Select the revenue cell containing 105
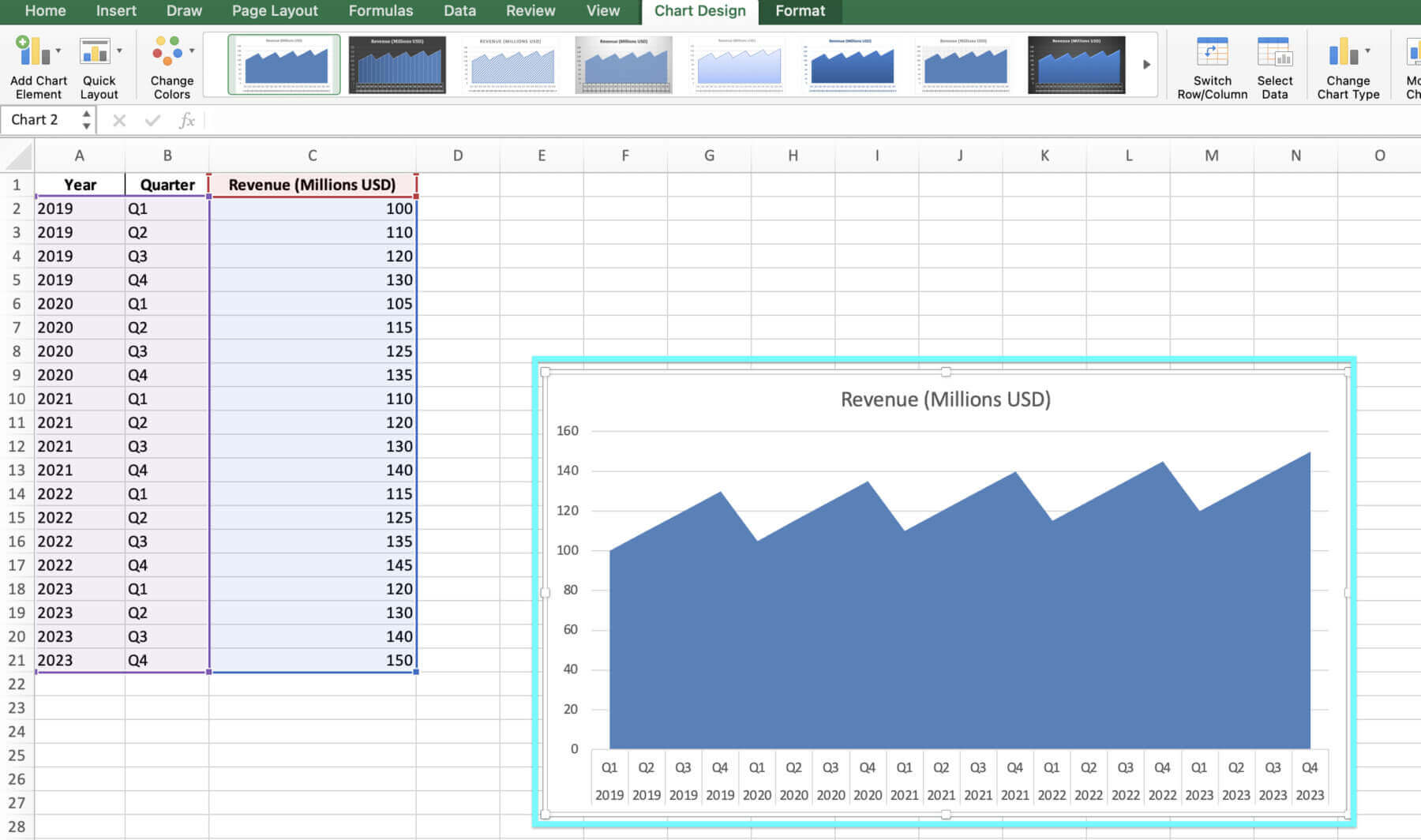 click(313, 304)
